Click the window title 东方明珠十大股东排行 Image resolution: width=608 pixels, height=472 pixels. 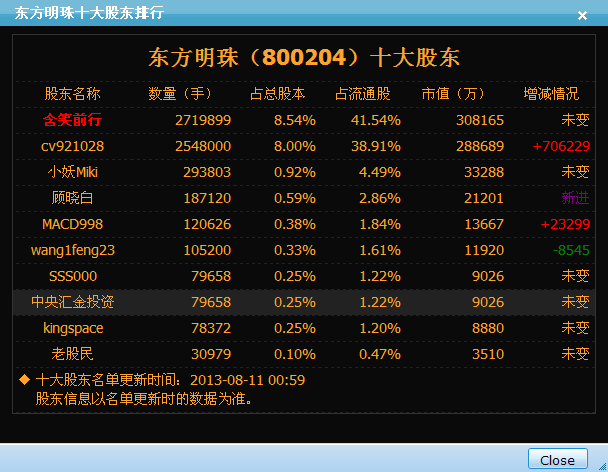click(x=89, y=13)
